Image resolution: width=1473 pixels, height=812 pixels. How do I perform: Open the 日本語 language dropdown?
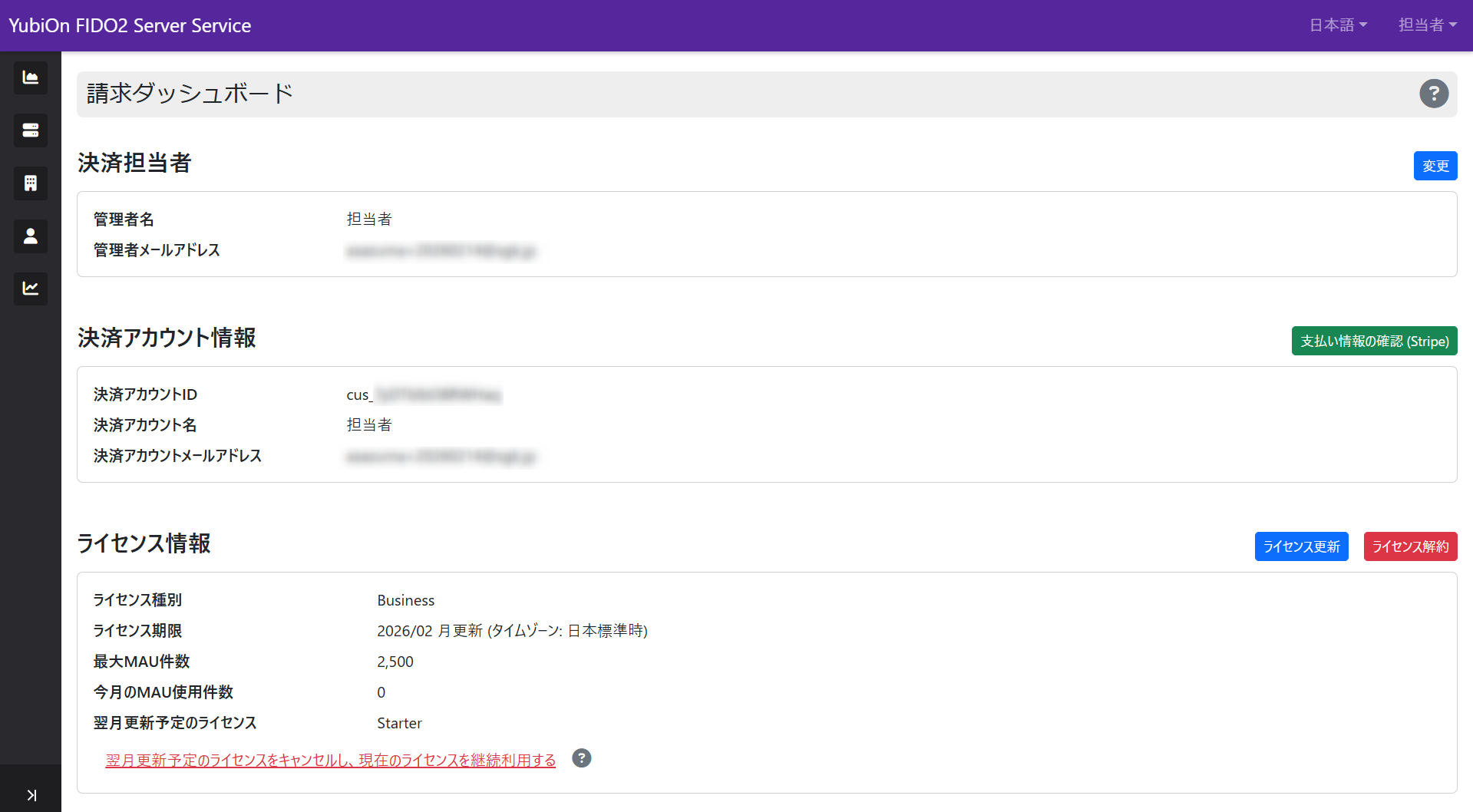pos(1337,25)
